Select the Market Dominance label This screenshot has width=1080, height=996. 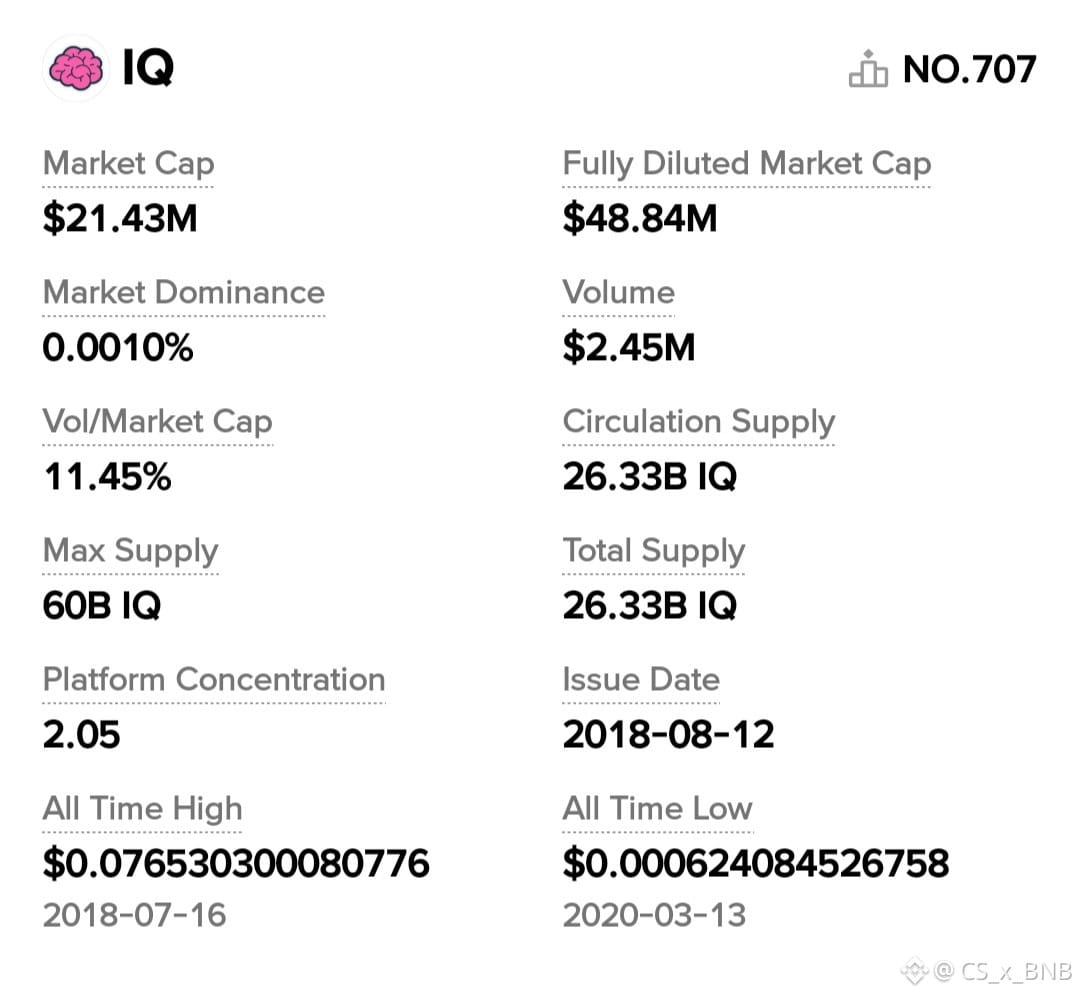(x=184, y=293)
